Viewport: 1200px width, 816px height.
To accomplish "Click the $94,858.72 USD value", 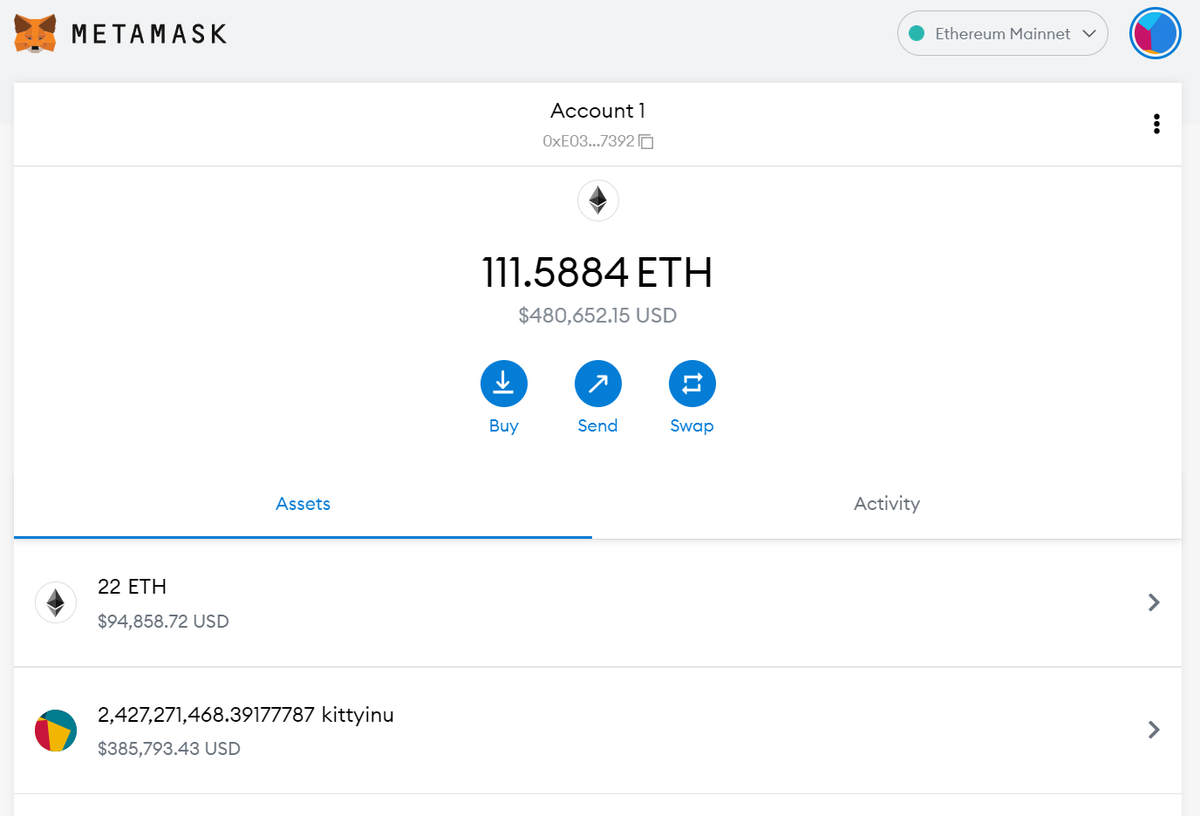I will [164, 621].
